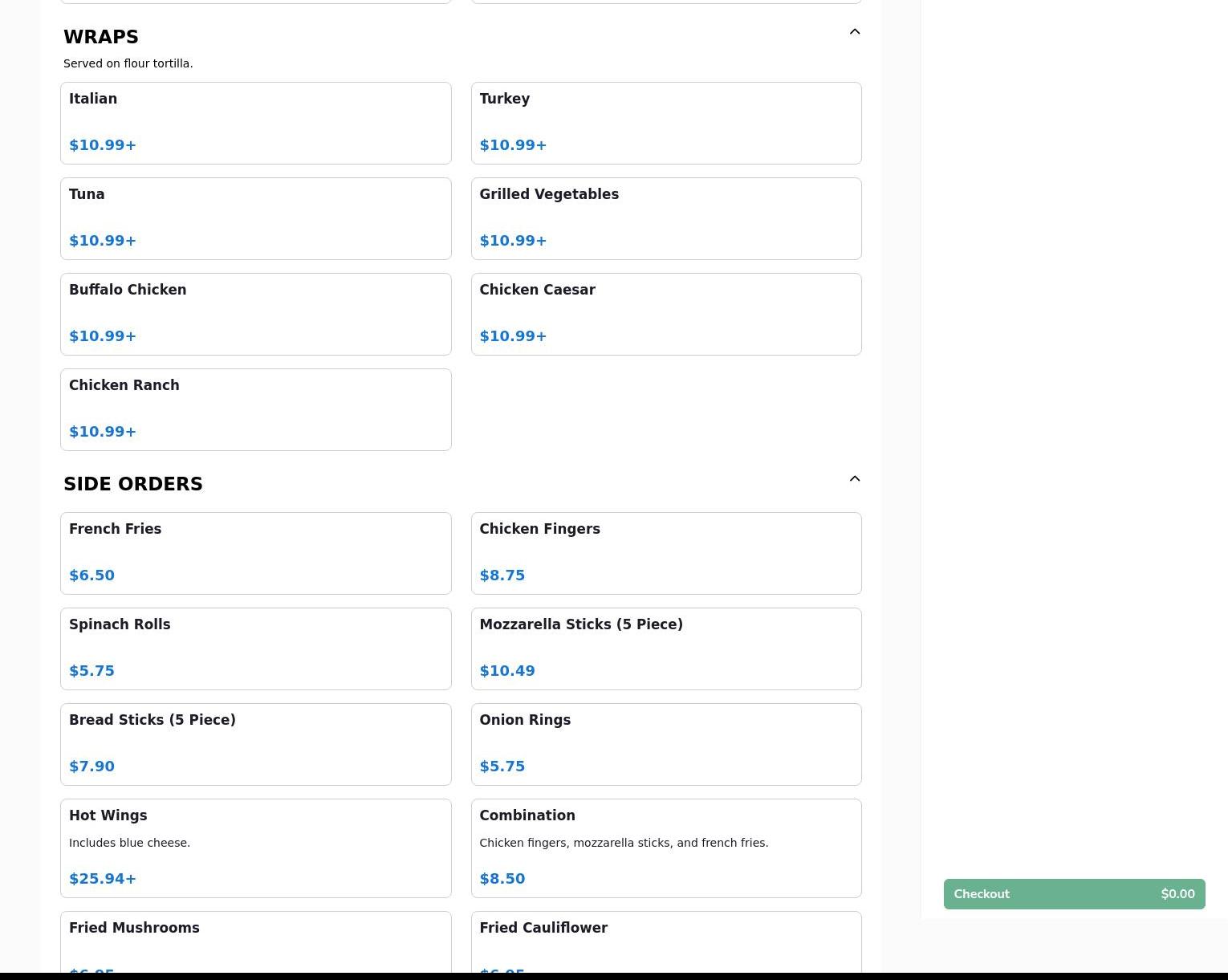Choose the Fried Cauliflower item

pos(665,943)
